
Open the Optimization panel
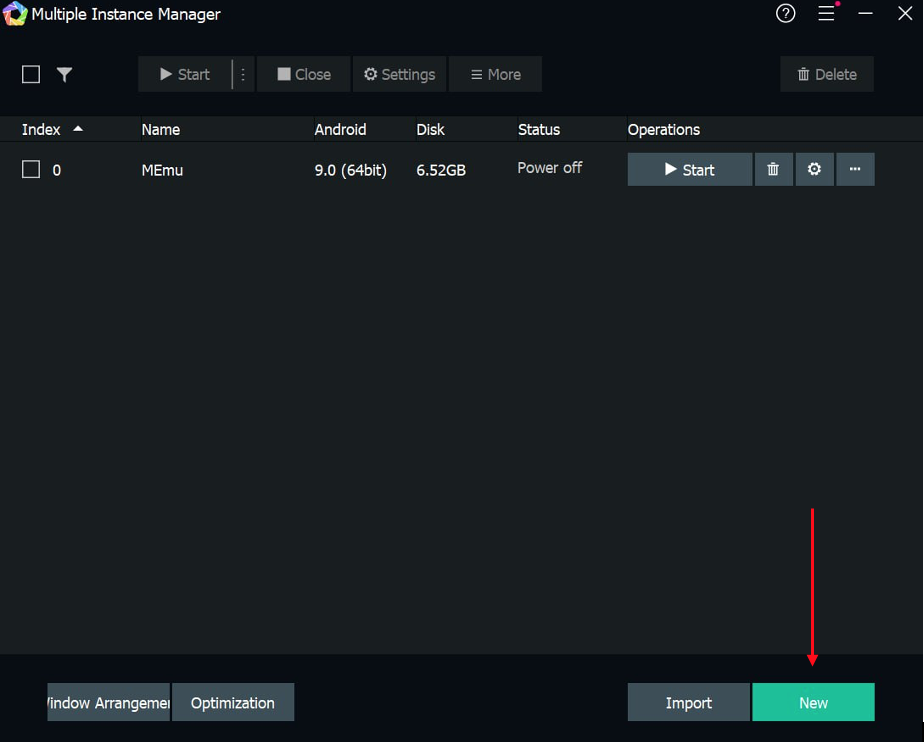[x=233, y=702]
